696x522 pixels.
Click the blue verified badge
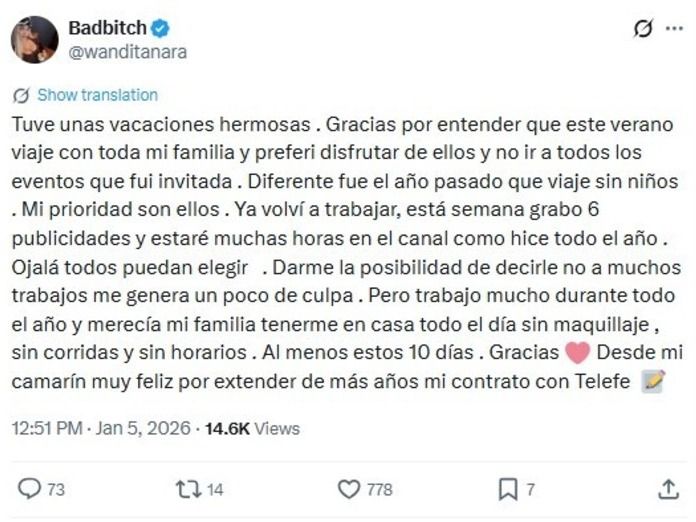pos(159,28)
